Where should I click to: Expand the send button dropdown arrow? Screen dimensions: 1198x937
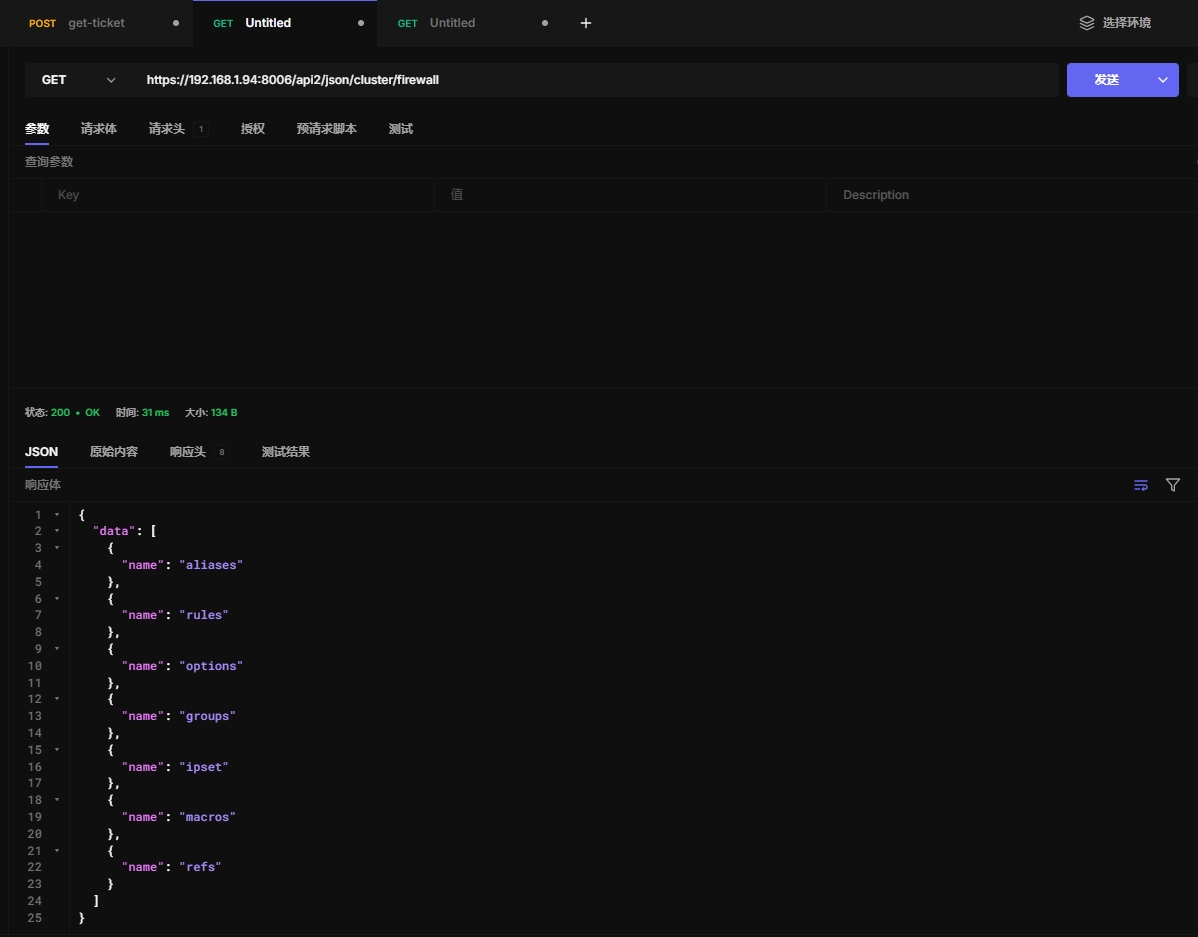click(x=1162, y=80)
